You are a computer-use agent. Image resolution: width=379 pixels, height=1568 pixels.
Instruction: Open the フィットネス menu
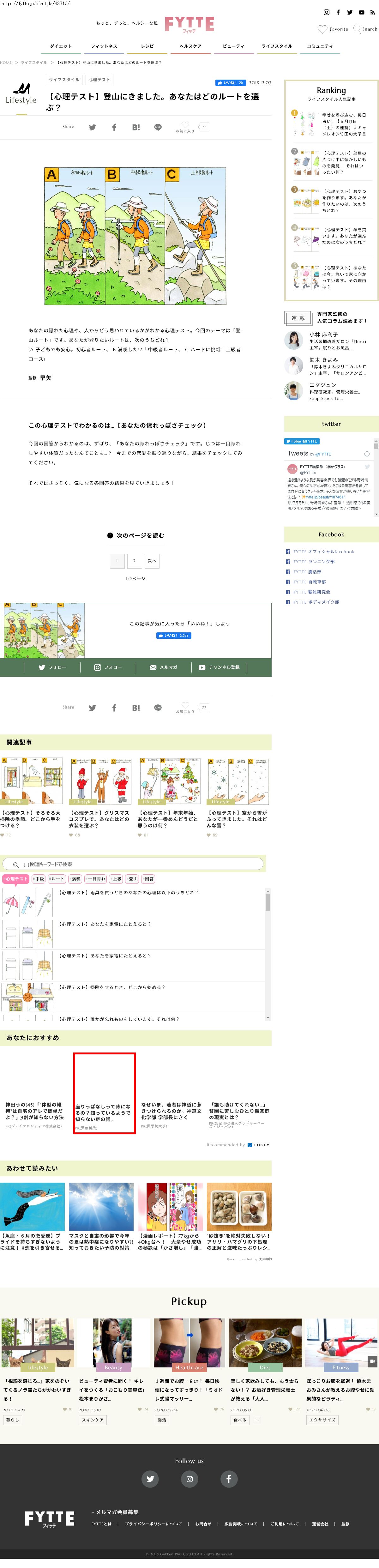click(104, 46)
